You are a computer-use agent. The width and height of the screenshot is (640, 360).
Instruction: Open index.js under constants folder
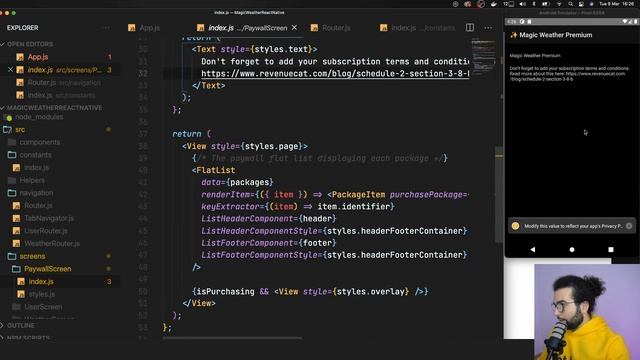[31, 167]
